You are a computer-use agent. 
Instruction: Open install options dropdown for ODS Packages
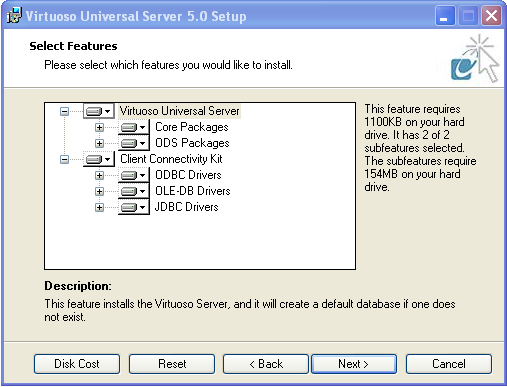coord(134,143)
